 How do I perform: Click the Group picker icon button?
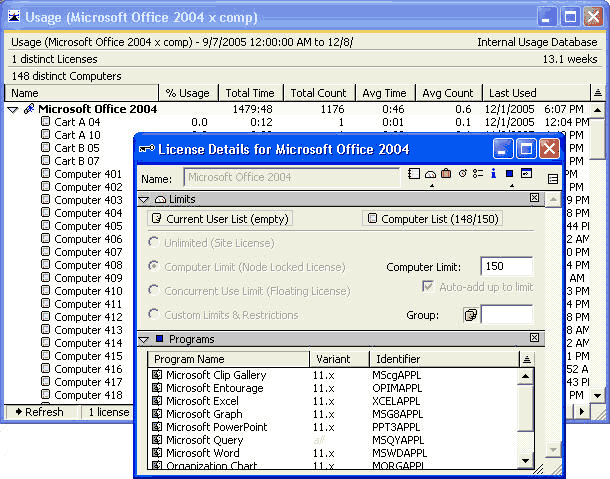(471, 314)
